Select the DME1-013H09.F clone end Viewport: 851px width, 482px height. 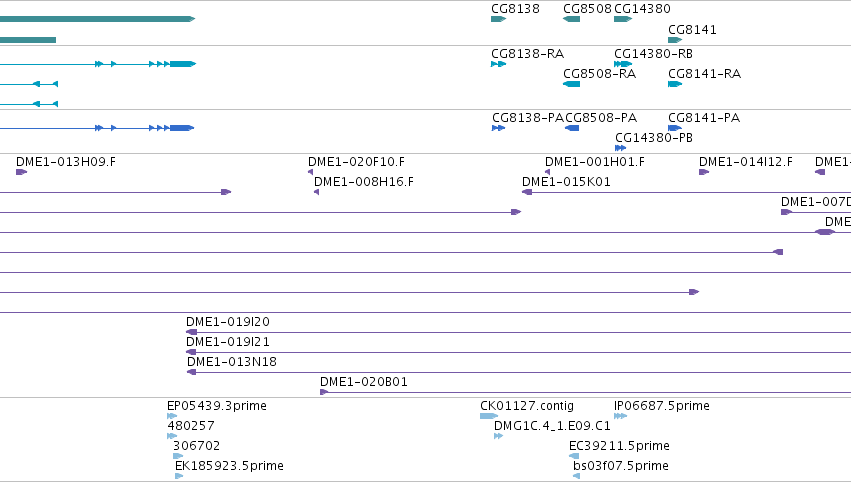(x=21, y=172)
